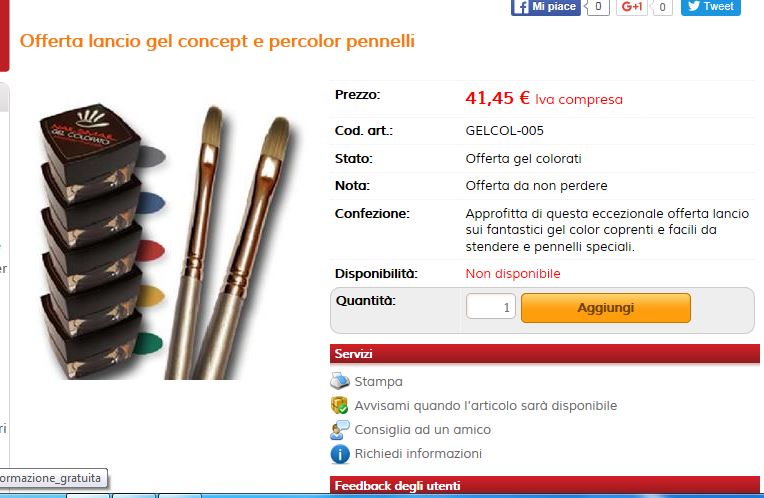Open Avvisami quando l'articolo sarà disponibile link
Screen dimensions: 764x498
pyautogui.click(x=485, y=405)
